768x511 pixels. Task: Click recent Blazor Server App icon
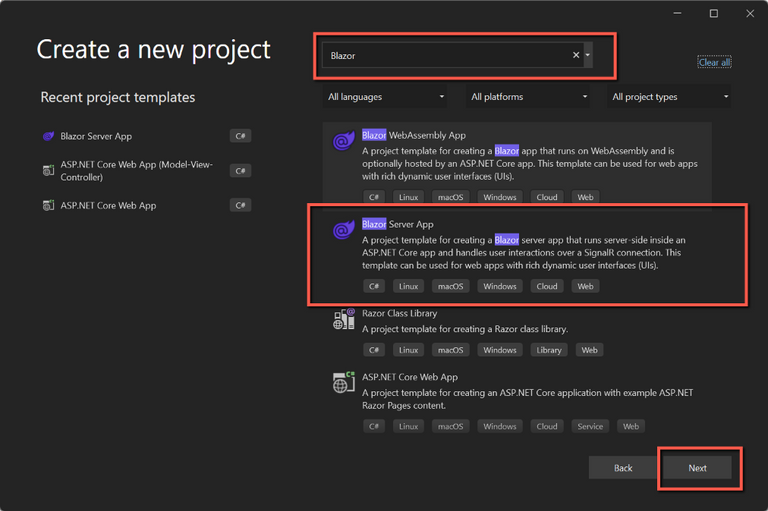pos(48,136)
